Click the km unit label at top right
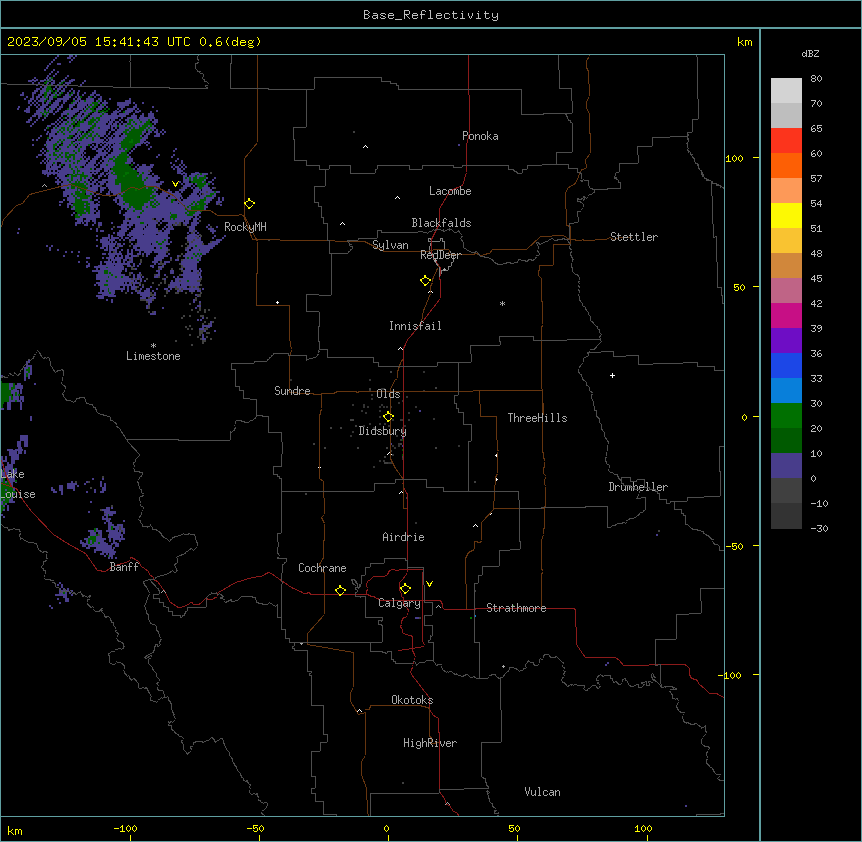The width and height of the screenshot is (862, 842). [x=745, y=42]
